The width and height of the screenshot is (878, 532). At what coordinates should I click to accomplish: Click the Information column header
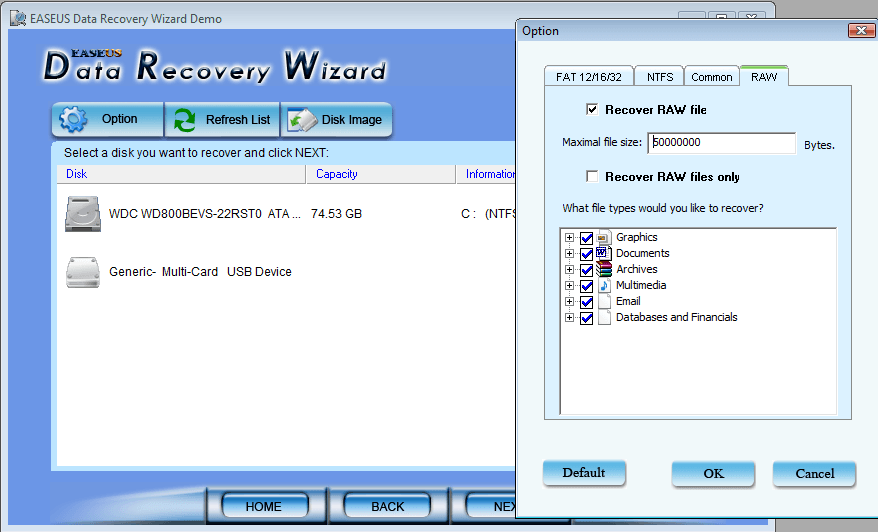tap(486, 174)
